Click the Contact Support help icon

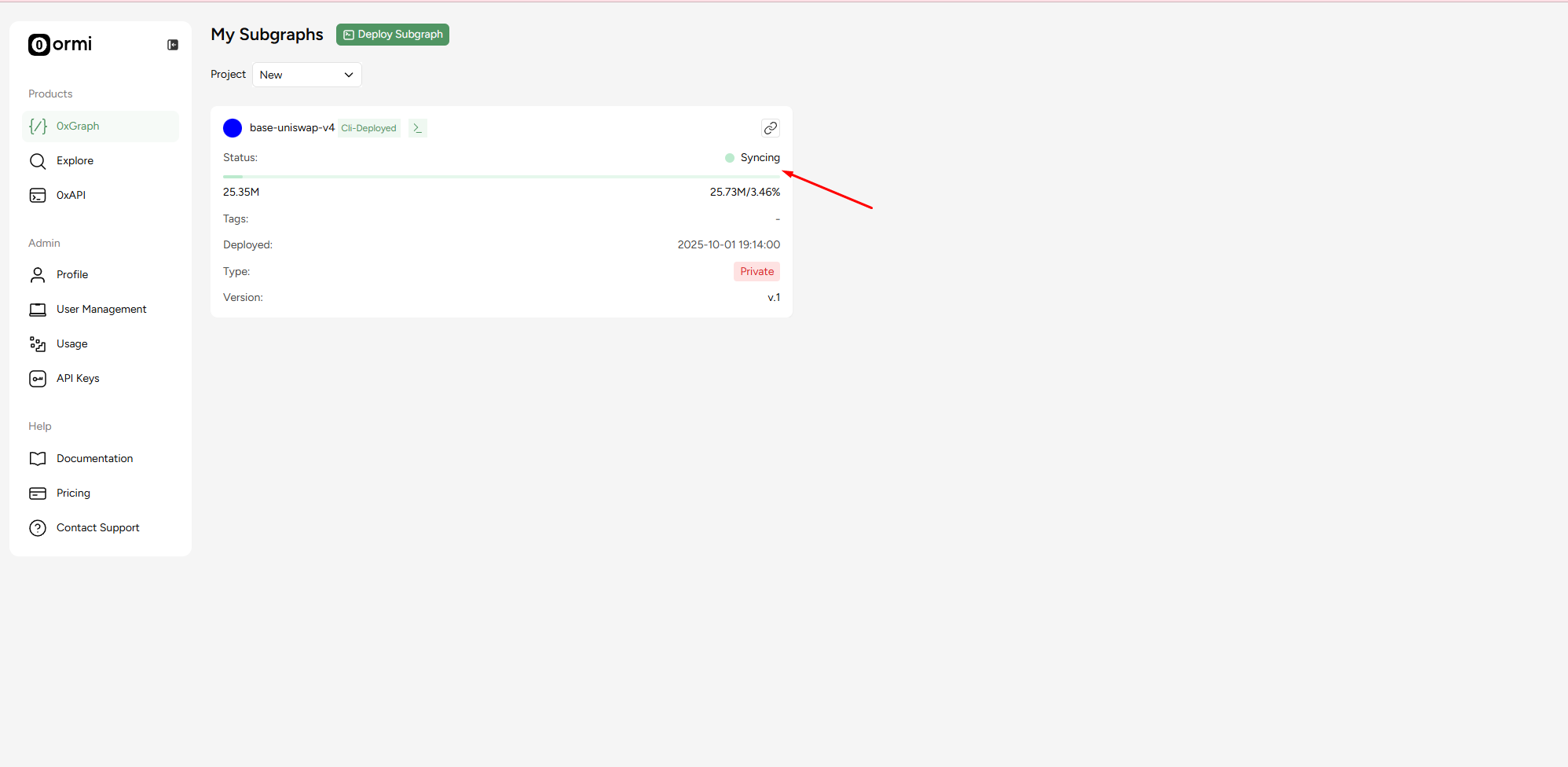pyautogui.click(x=38, y=528)
